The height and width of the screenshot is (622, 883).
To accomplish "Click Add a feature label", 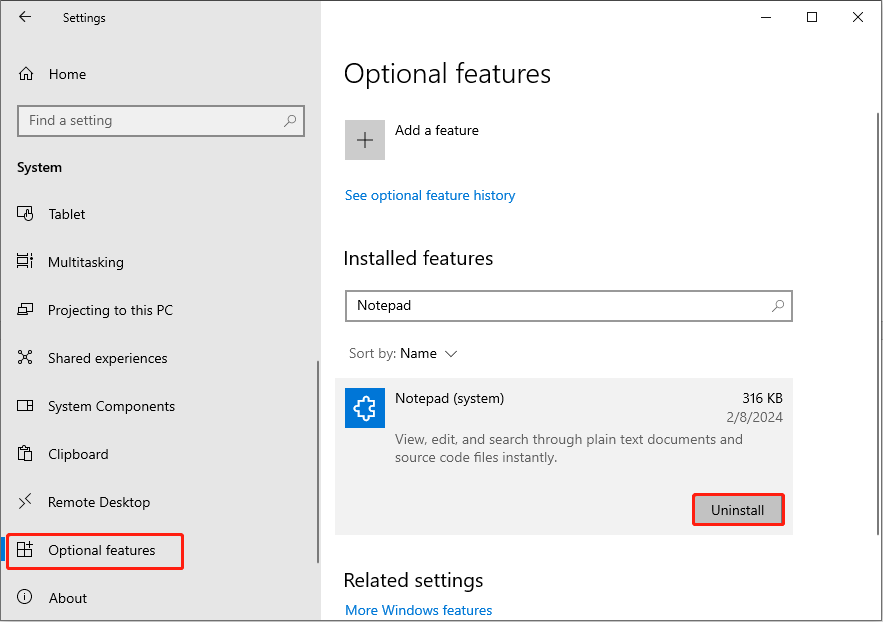I will click(437, 131).
